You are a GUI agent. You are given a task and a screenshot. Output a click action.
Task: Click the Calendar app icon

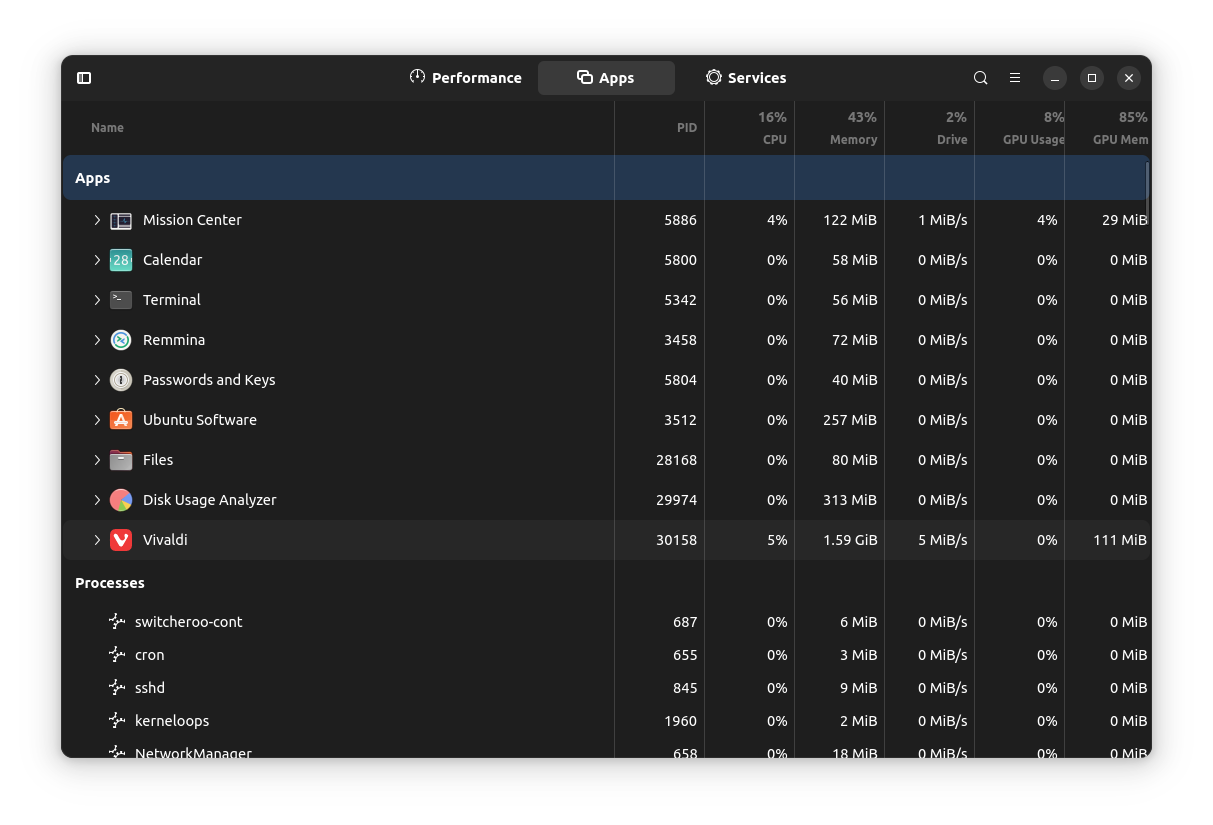(120, 260)
